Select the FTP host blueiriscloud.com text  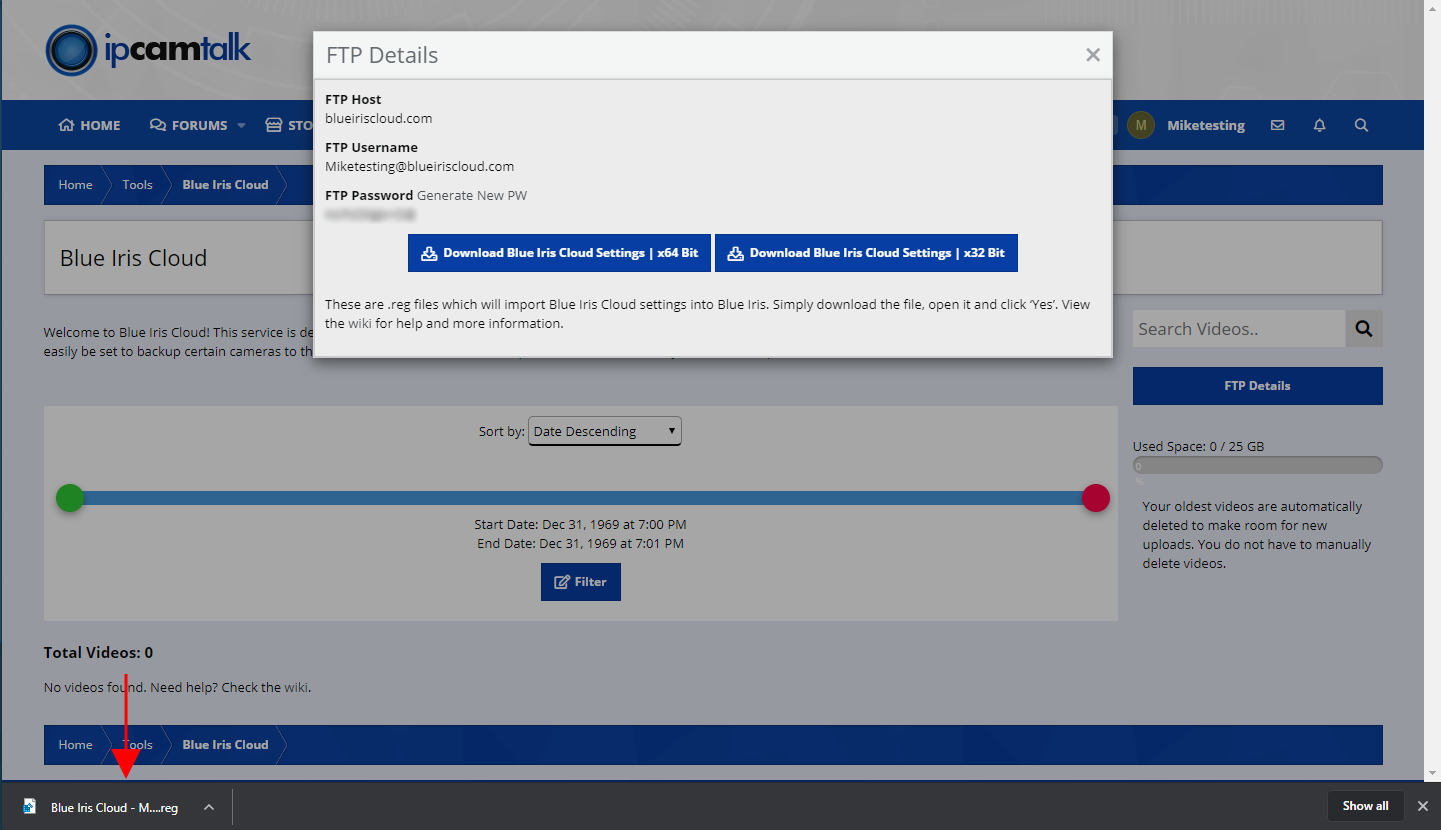point(379,118)
